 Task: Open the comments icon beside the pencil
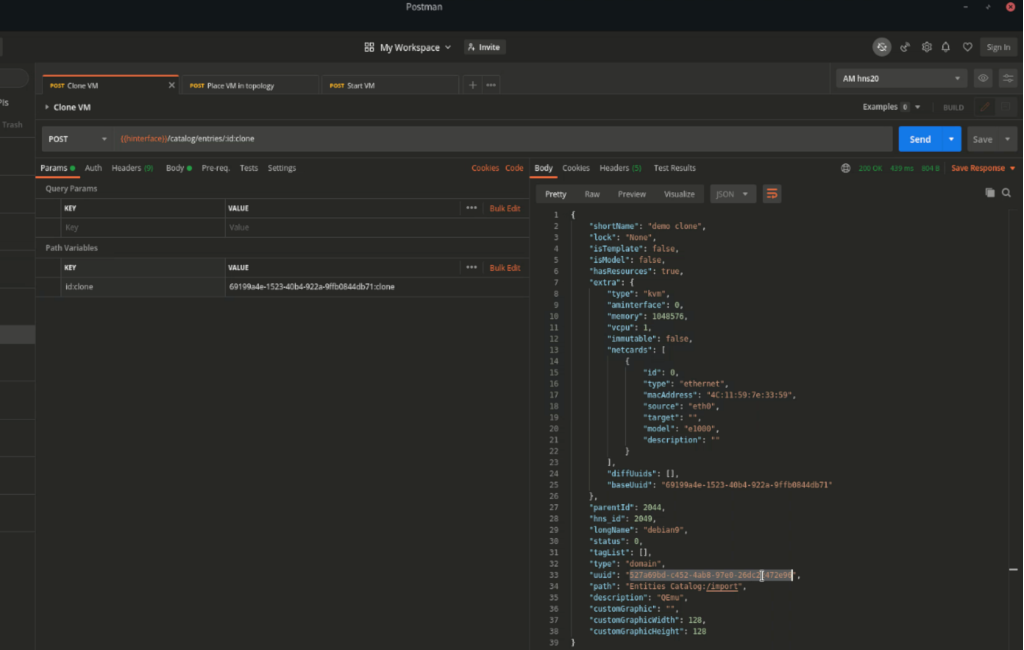click(x=1006, y=106)
